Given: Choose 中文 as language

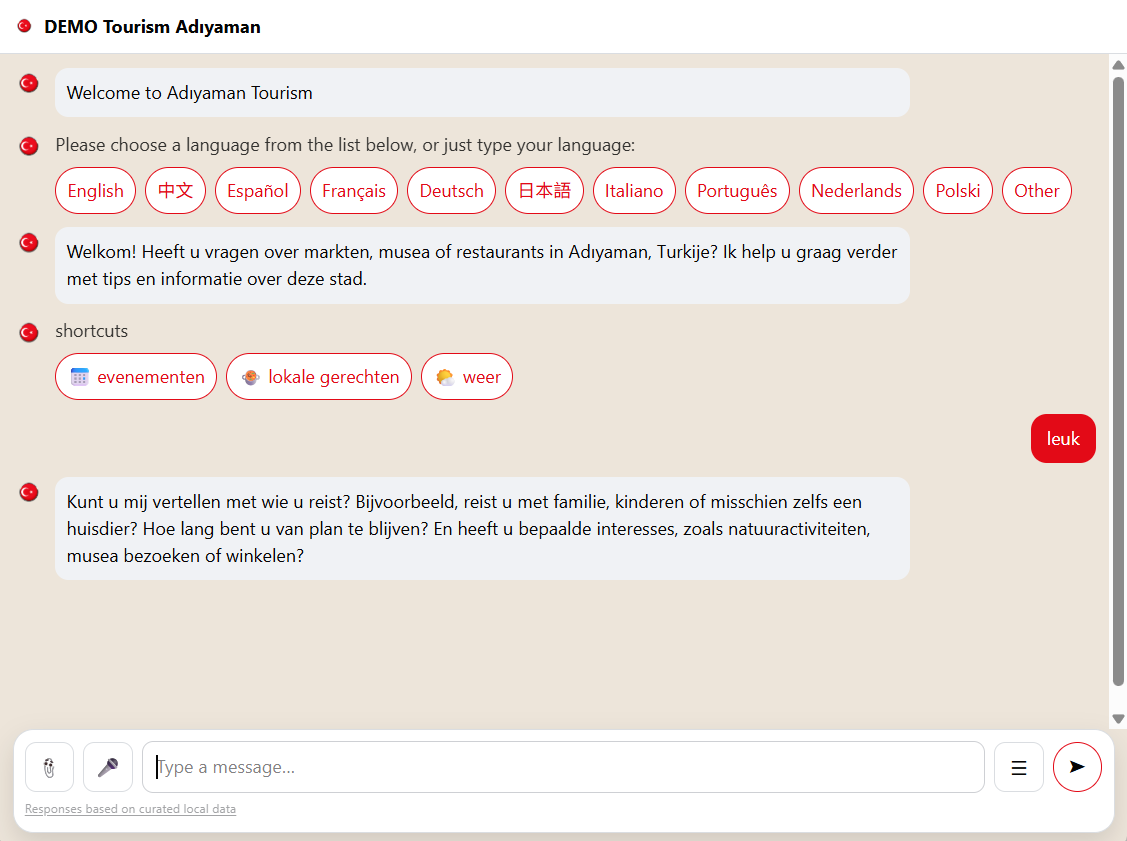Looking at the screenshot, I should 176,191.
